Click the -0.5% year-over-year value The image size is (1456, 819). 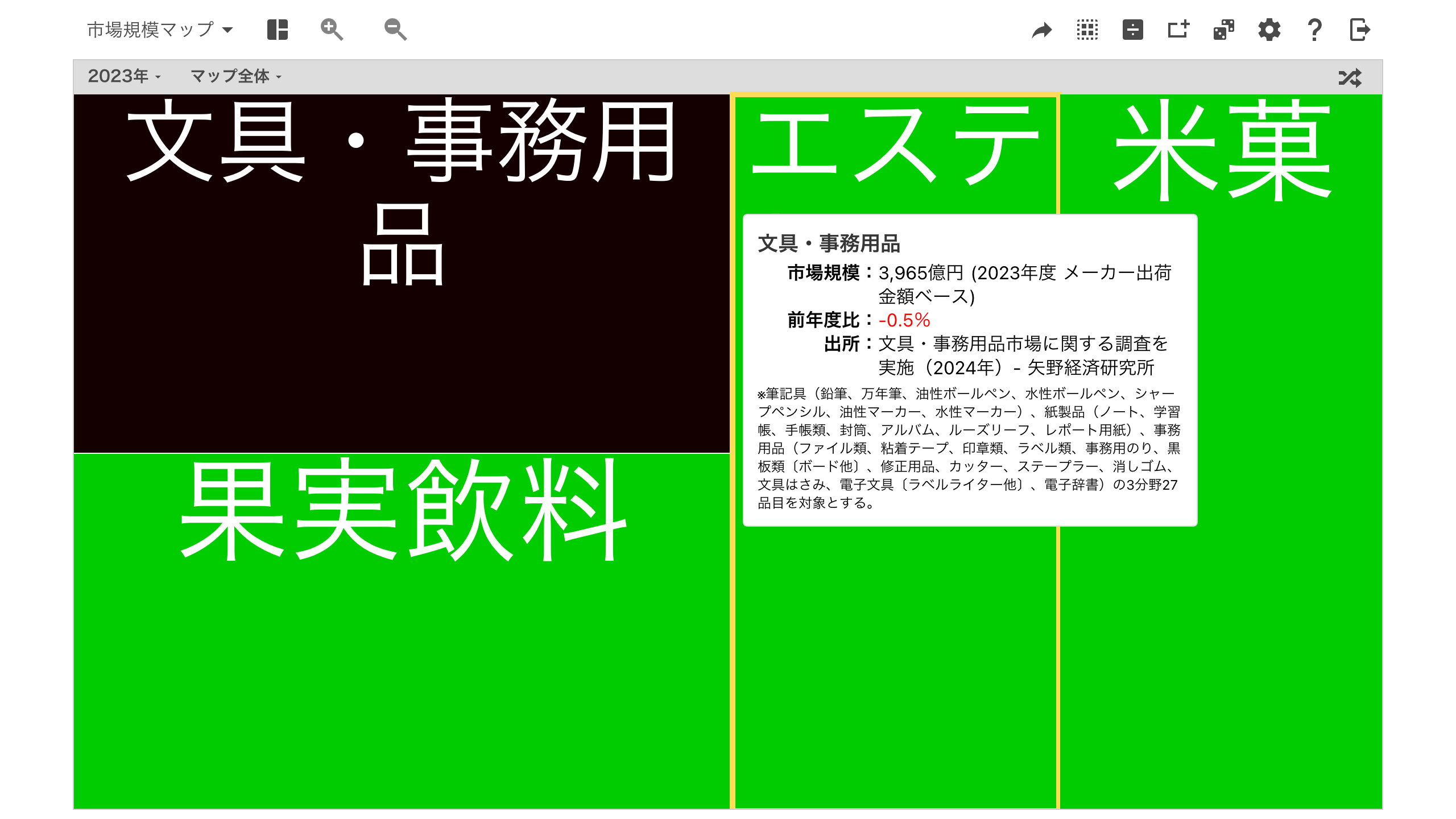904,320
